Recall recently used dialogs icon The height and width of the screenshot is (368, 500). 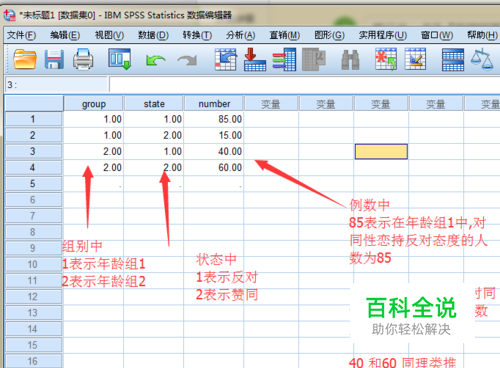(119, 59)
